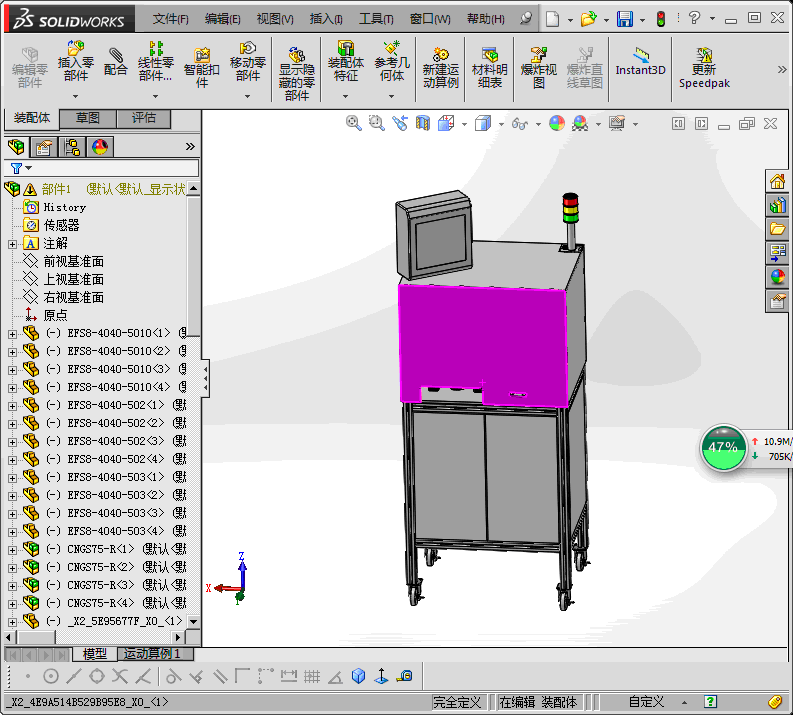
Task: Expand the 注解 (Annotations) tree node
Action: tap(12, 244)
